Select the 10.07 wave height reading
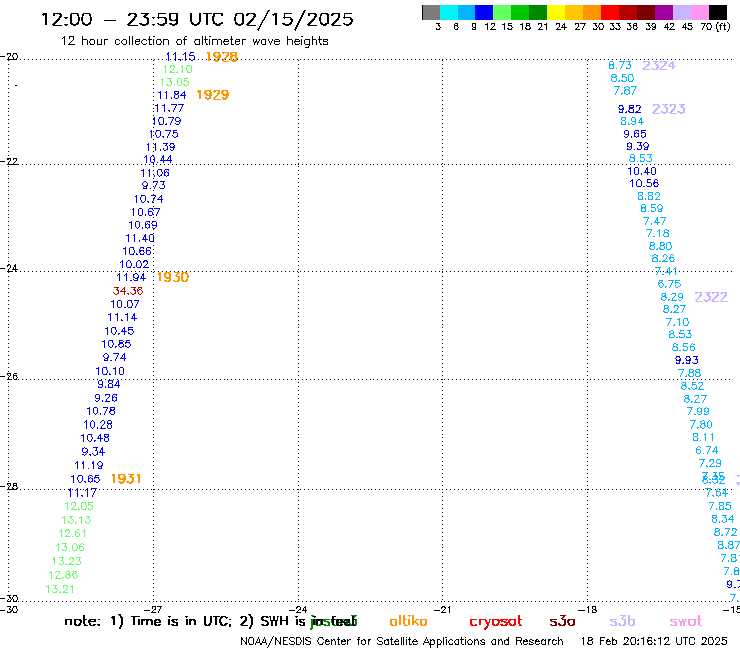 [125, 304]
